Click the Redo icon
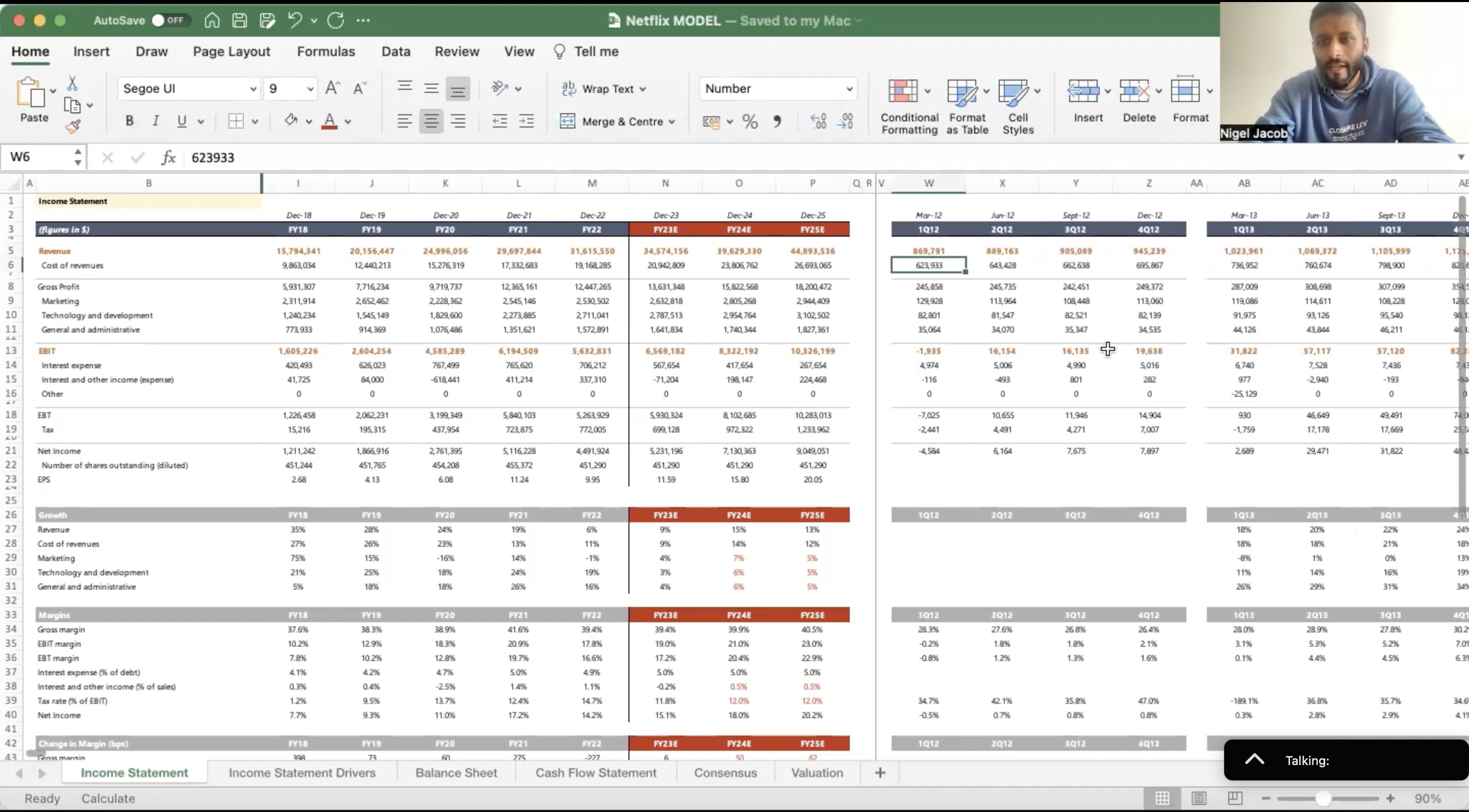The height and width of the screenshot is (812, 1469). pyautogui.click(x=335, y=20)
